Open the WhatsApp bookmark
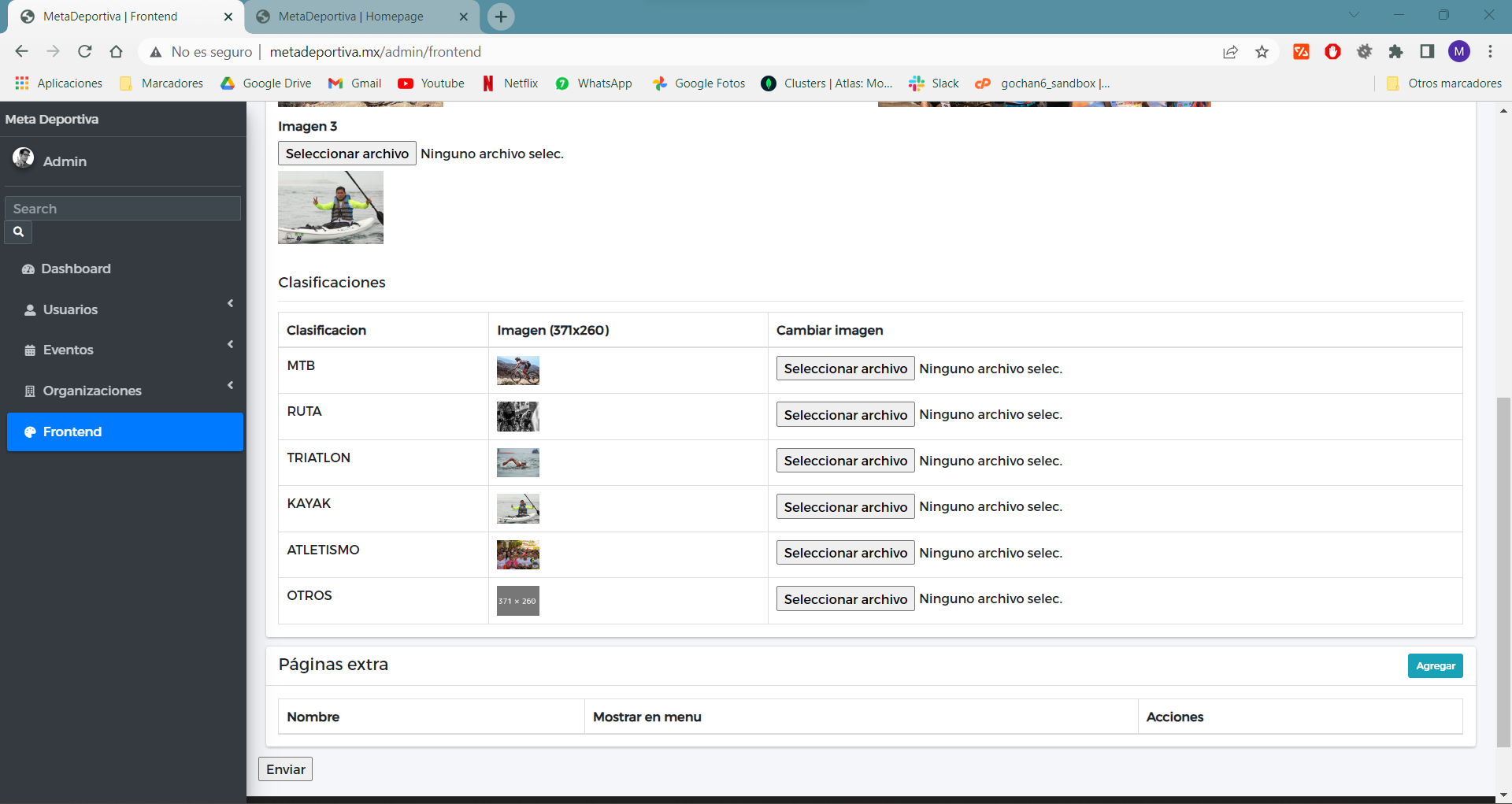 [x=594, y=83]
